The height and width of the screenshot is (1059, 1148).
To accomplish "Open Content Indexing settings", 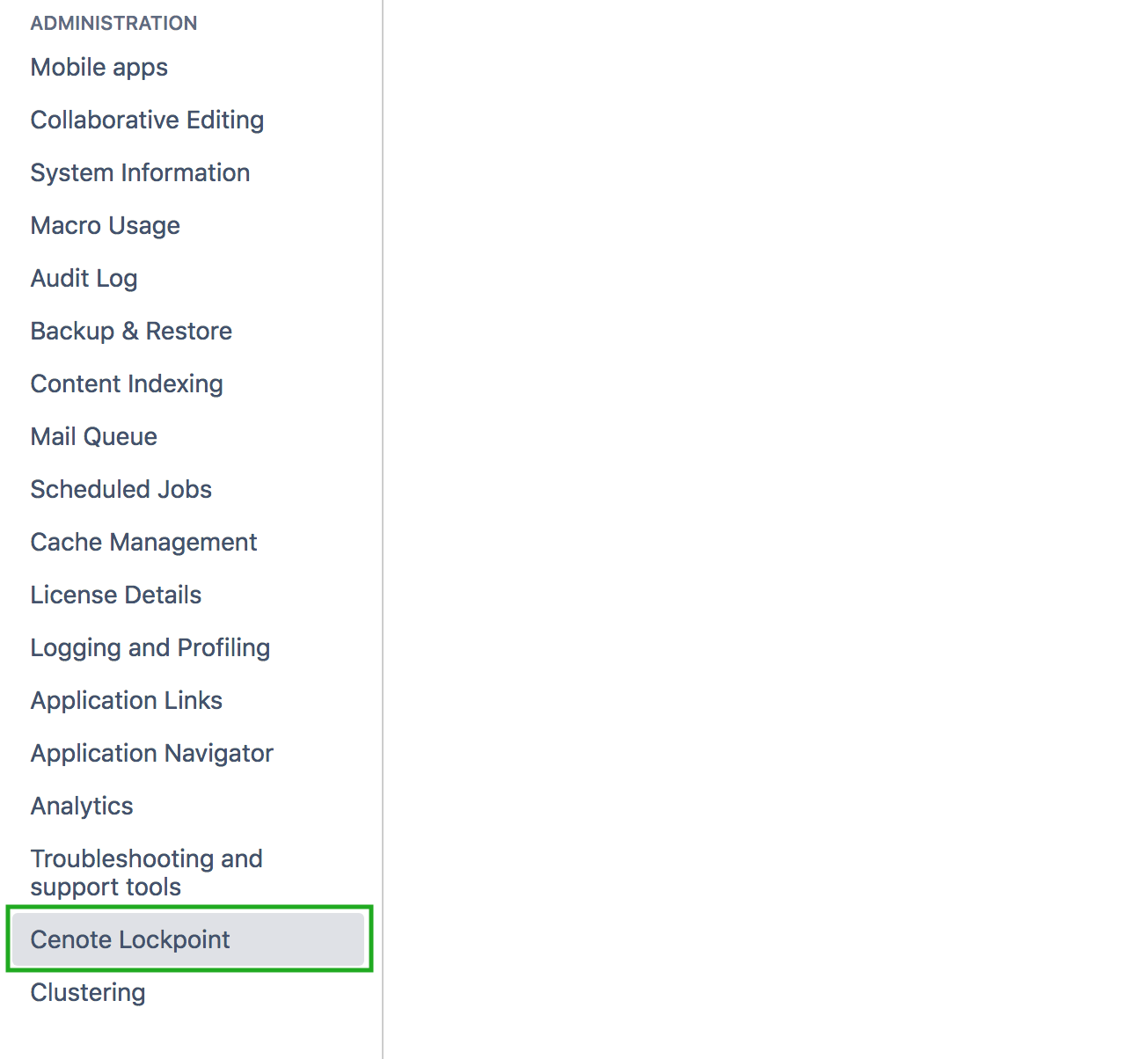I will coord(127,384).
